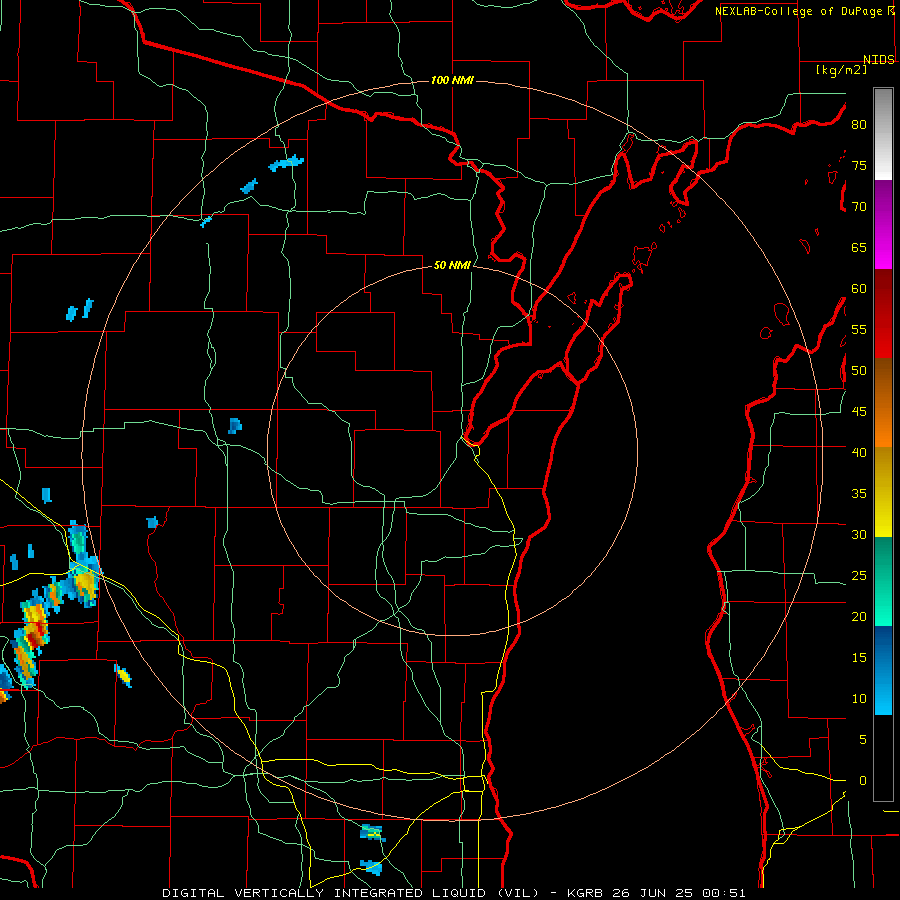Select the 15 value on the scale
900x900 pixels.
tap(859, 658)
